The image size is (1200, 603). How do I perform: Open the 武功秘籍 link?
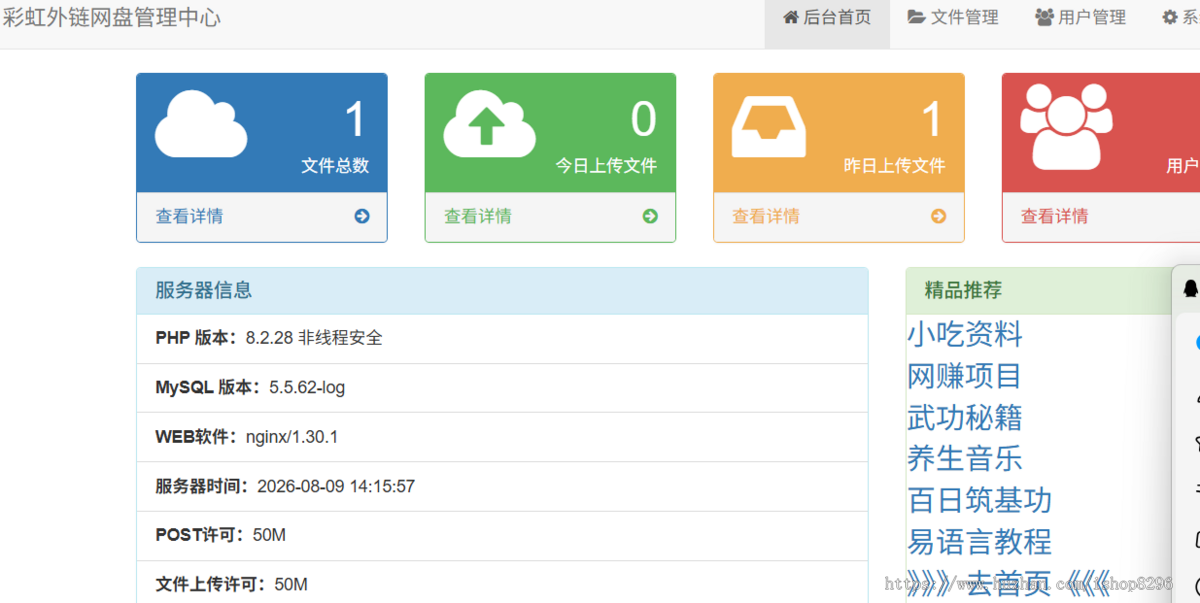click(965, 417)
